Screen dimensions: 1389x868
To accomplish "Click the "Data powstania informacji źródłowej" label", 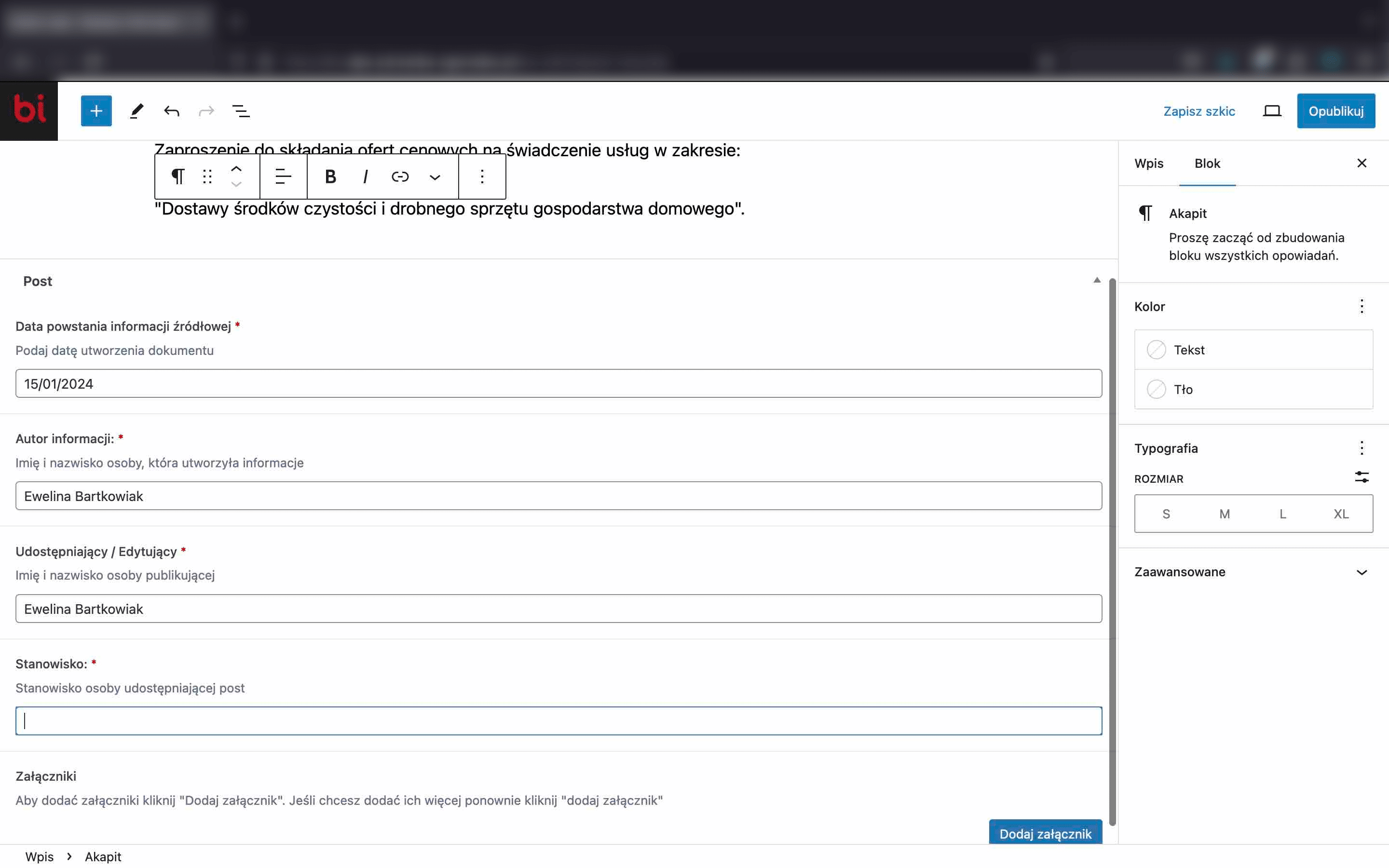I will click(123, 326).
